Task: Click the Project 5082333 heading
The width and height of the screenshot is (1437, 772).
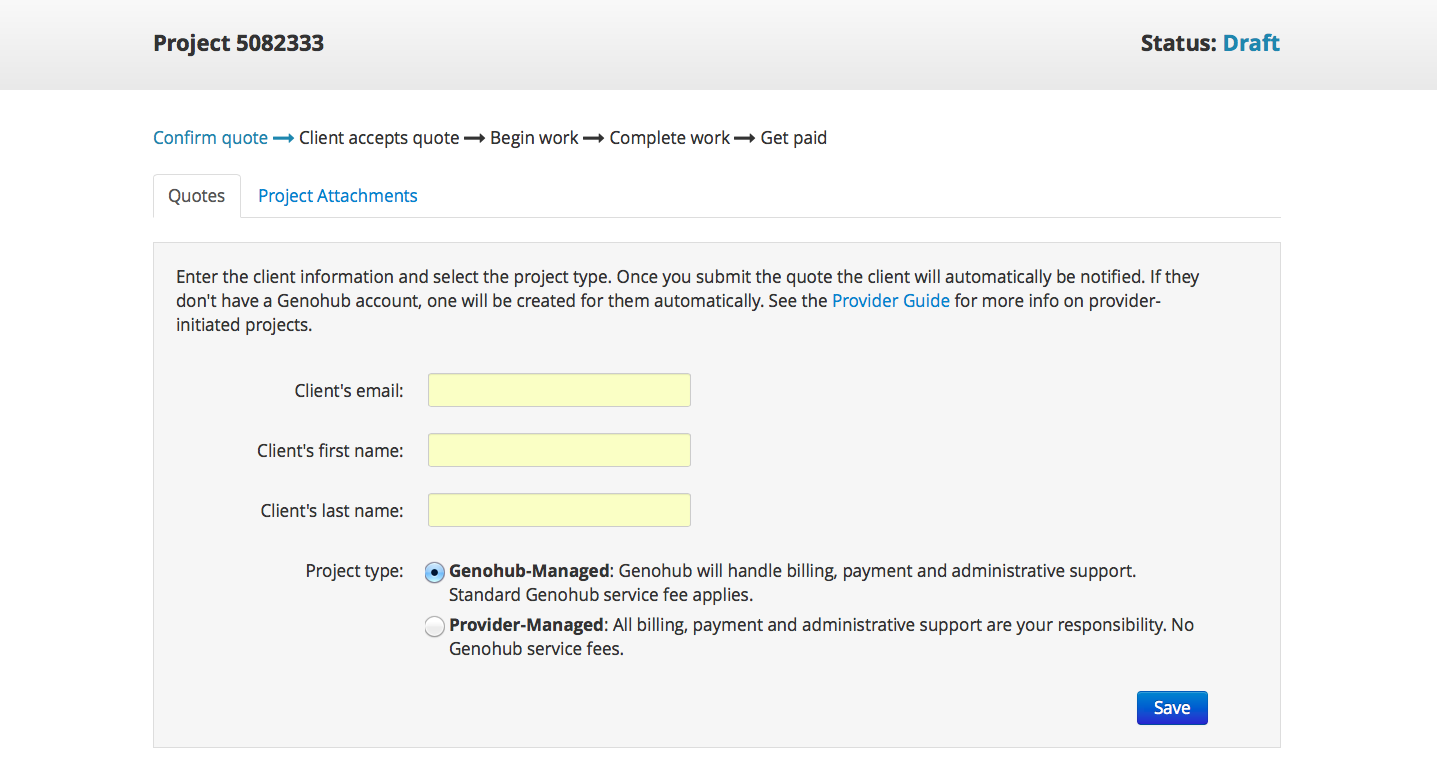Action: coord(238,43)
